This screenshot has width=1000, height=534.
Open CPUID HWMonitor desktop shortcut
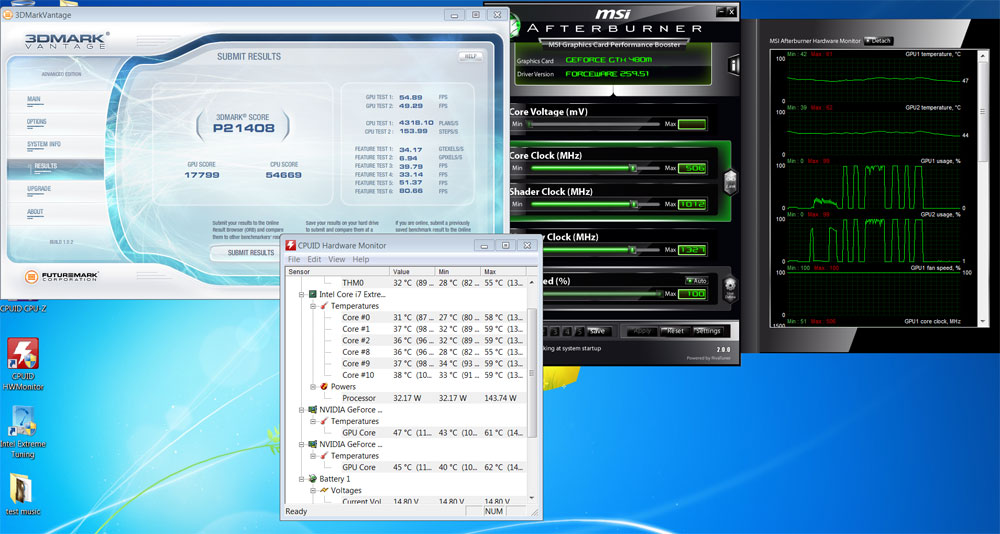[x=23, y=364]
